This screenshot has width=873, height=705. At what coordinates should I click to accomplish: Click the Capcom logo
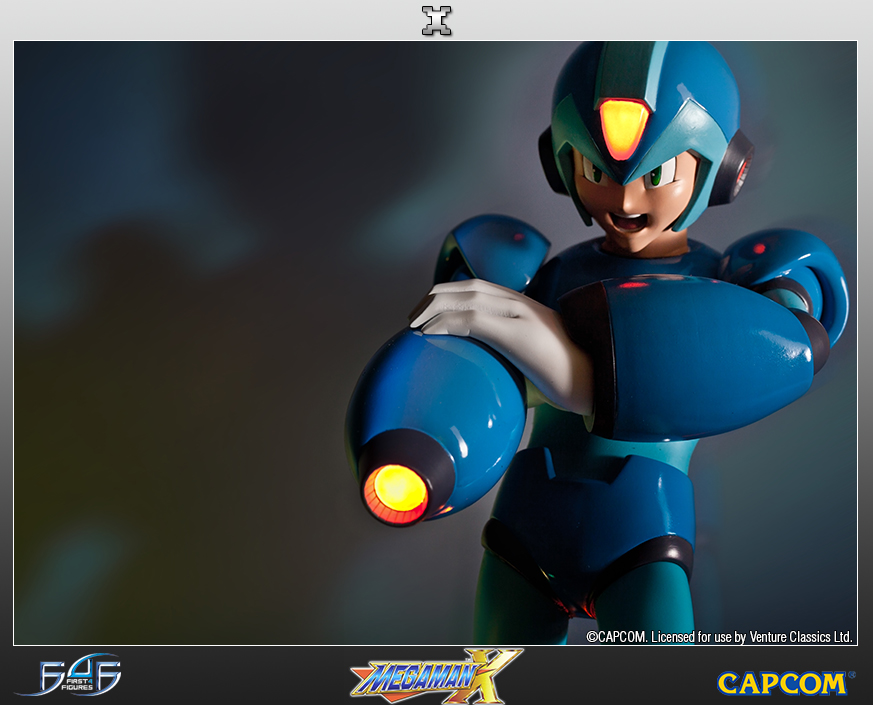pyautogui.click(x=786, y=683)
